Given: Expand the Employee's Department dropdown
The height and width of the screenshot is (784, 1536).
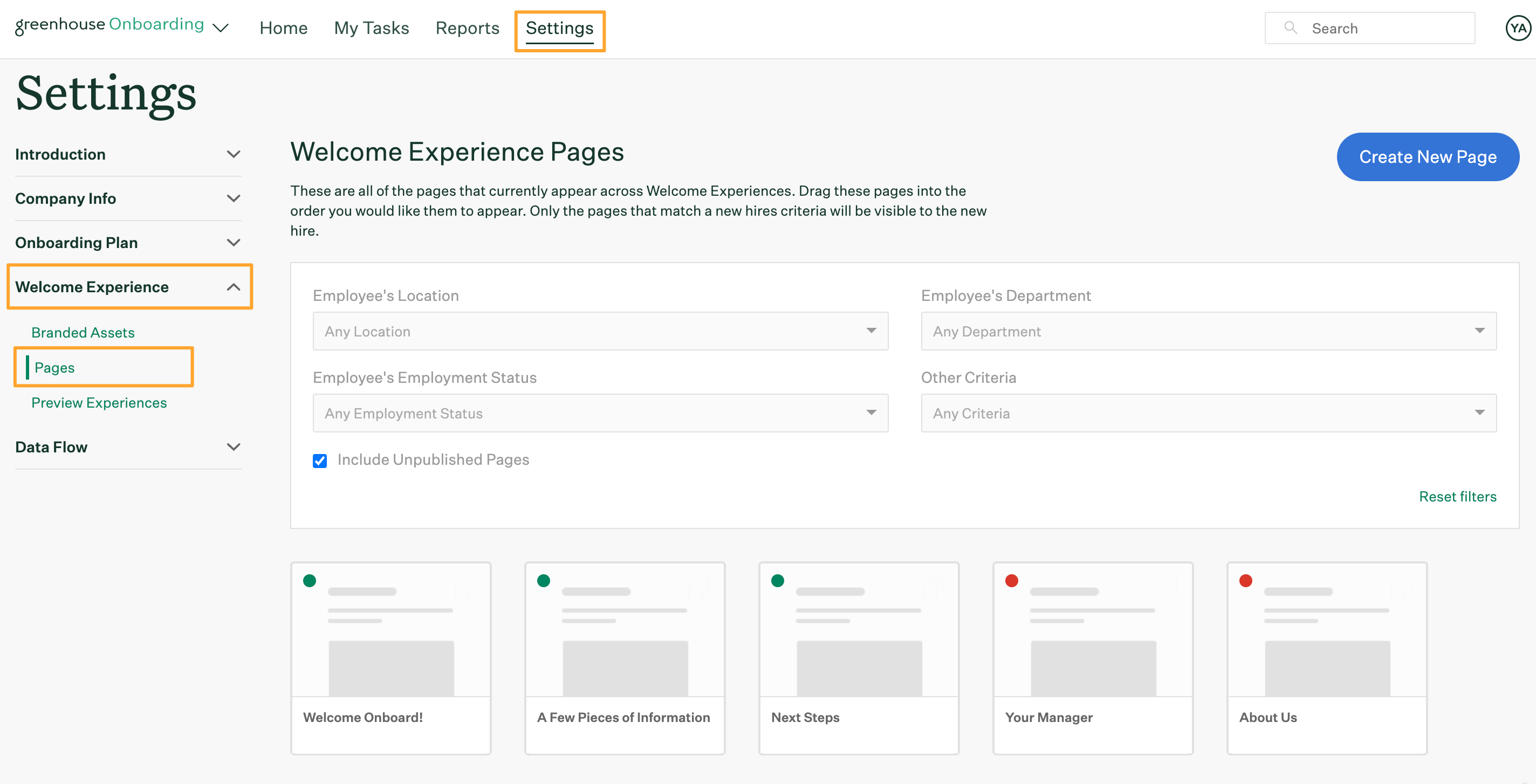Looking at the screenshot, I should (1209, 330).
